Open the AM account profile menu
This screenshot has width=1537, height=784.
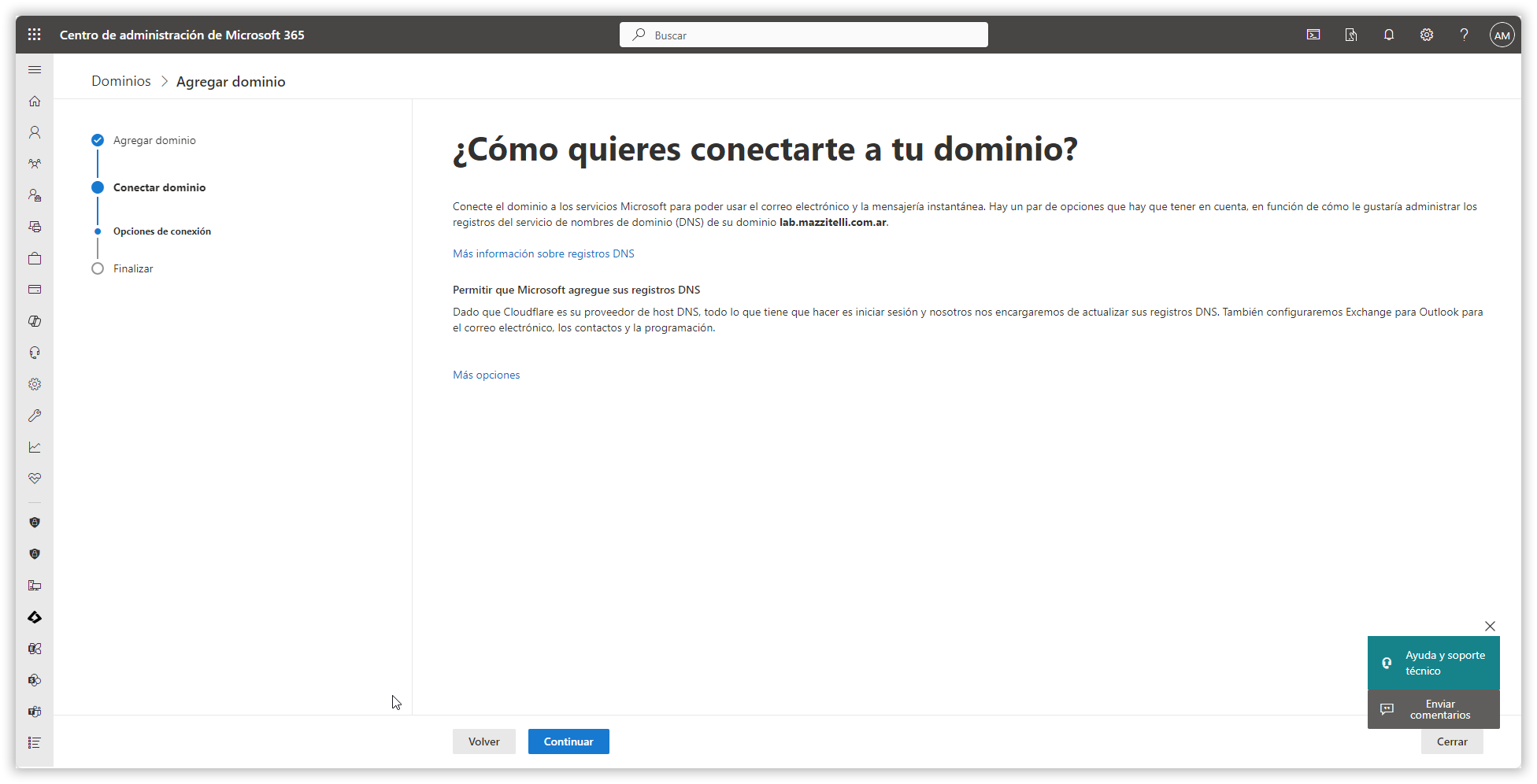(x=1502, y=35)
